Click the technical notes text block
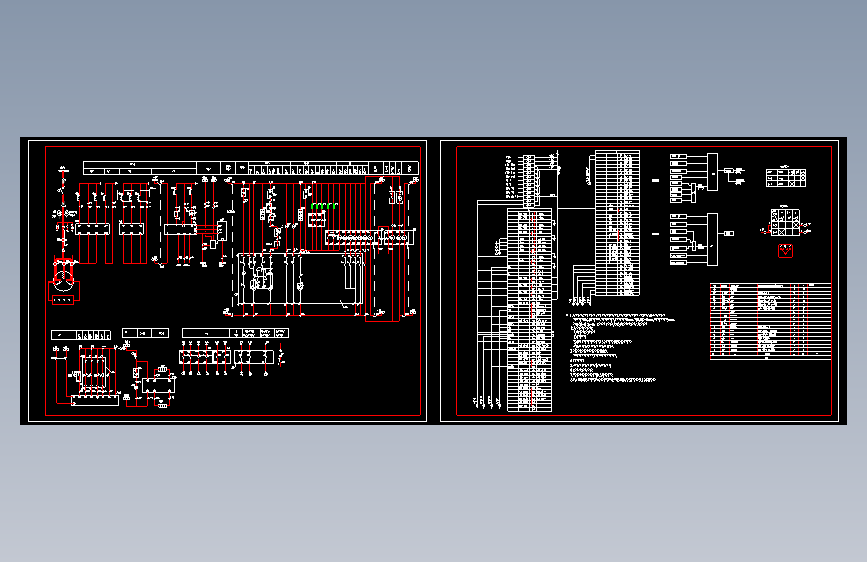The width and height of the screenshot is (867, 562). coord(620,348)
